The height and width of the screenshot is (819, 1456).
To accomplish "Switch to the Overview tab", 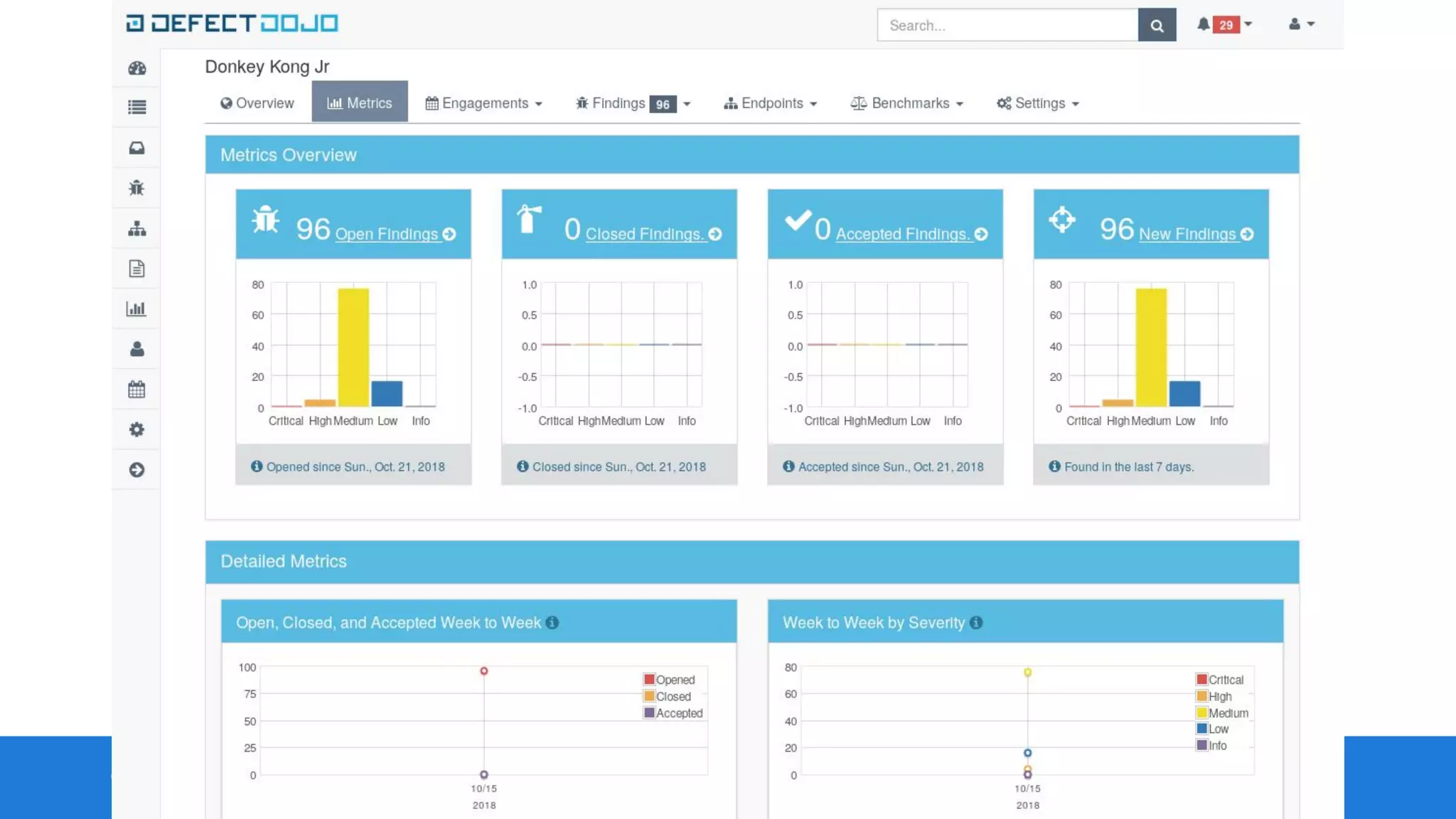I will pyautogui.click(x=257, y=104).
